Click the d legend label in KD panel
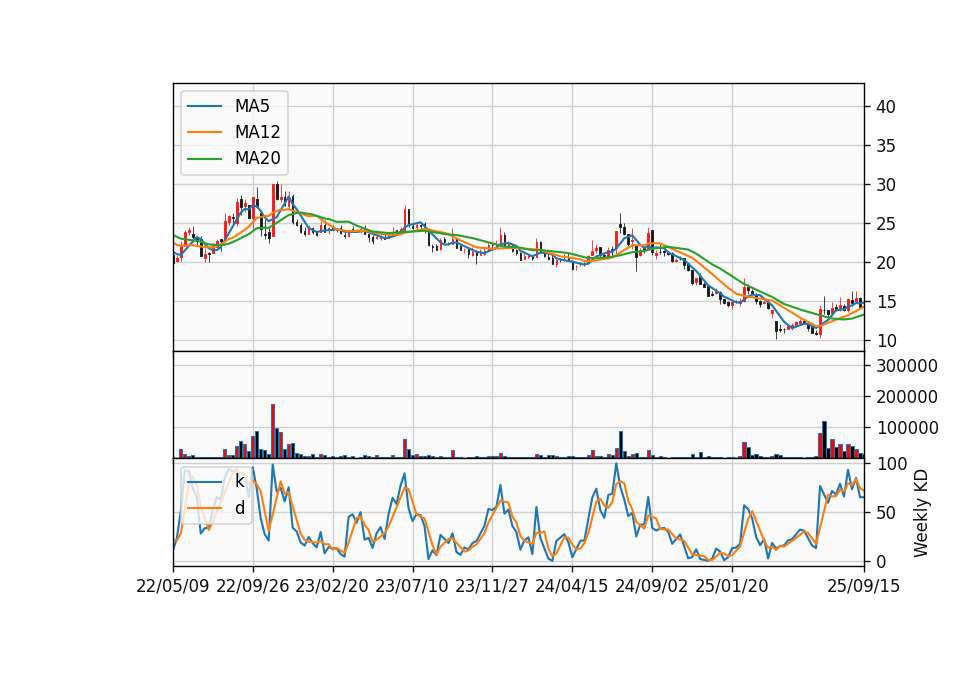Viewport: 960px width, 690px height. pos(239,508)
